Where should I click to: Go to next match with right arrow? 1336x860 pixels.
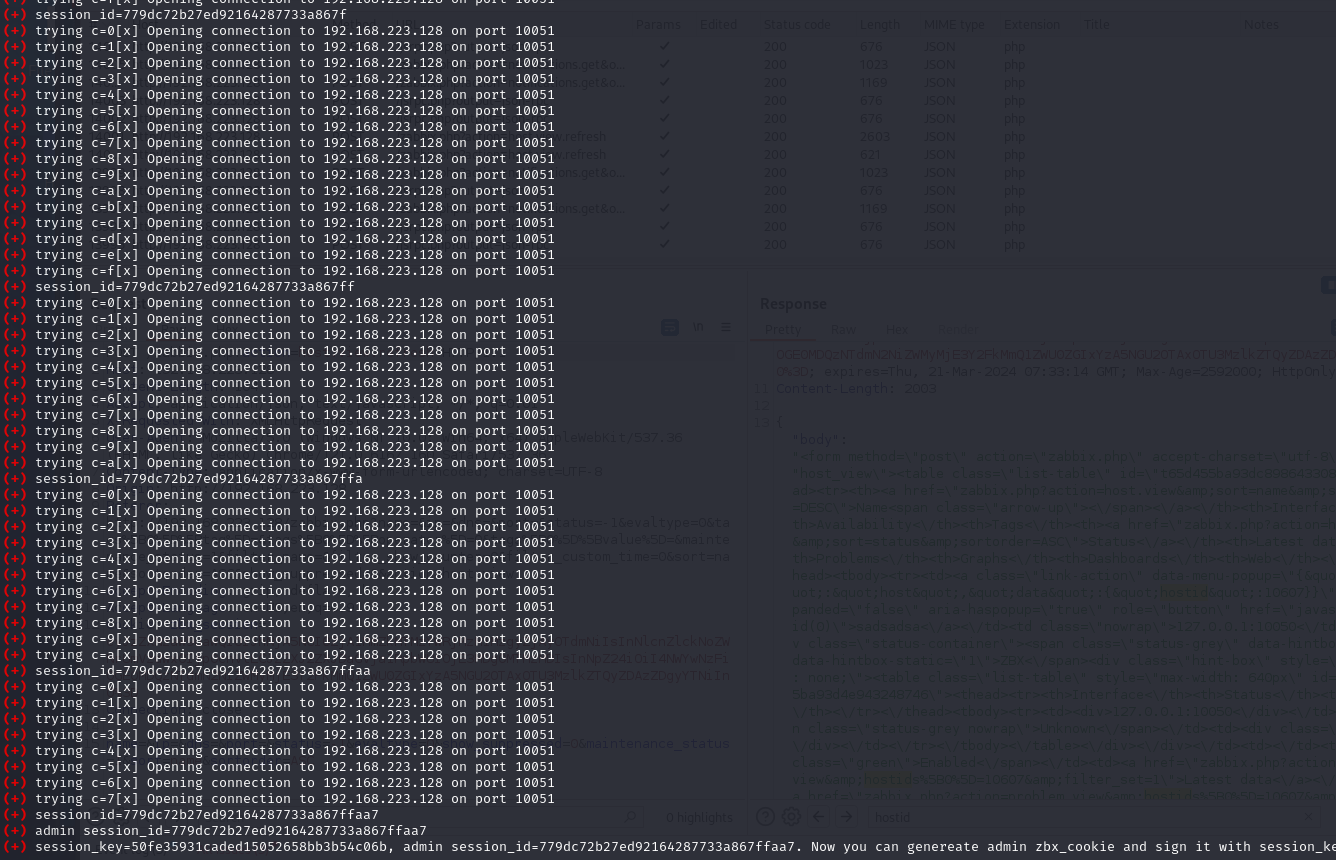pyautogui.click(x=846, y=817)
